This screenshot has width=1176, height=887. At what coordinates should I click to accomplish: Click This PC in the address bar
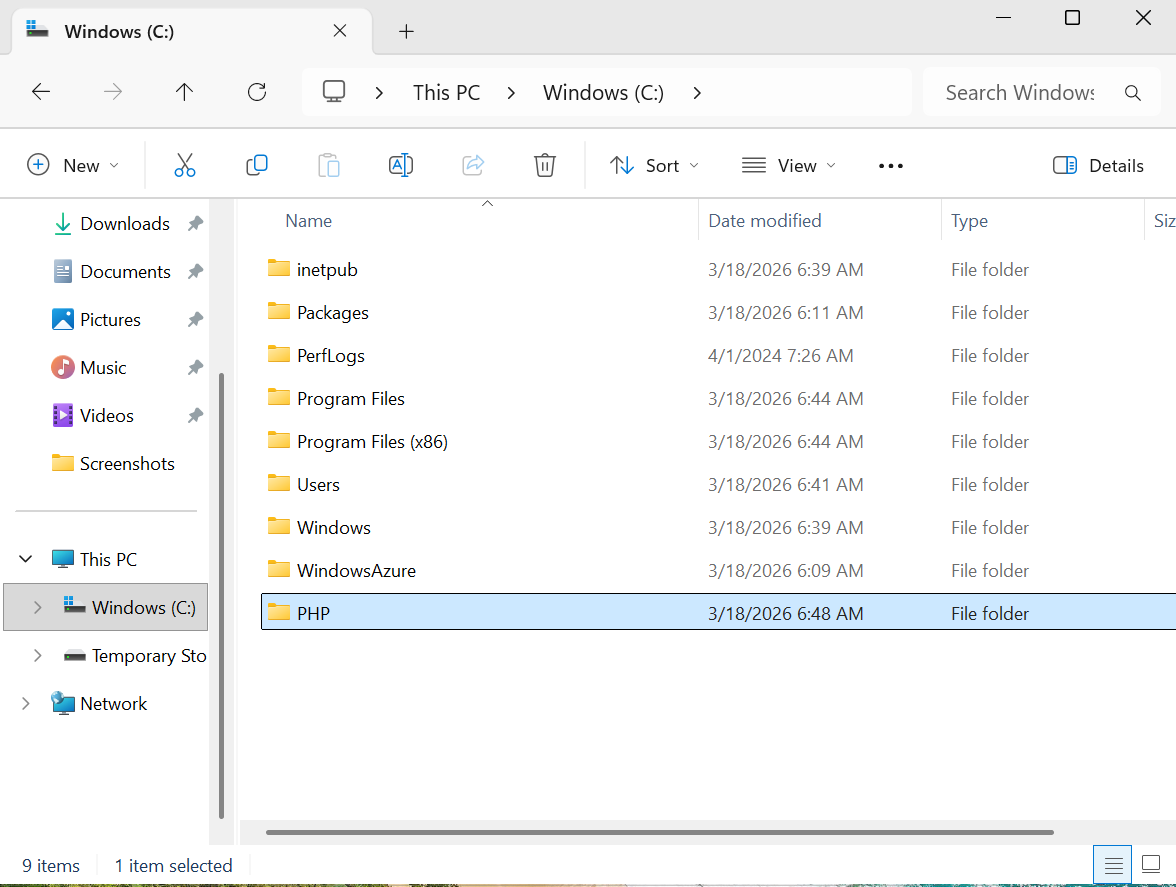(446, 92)
